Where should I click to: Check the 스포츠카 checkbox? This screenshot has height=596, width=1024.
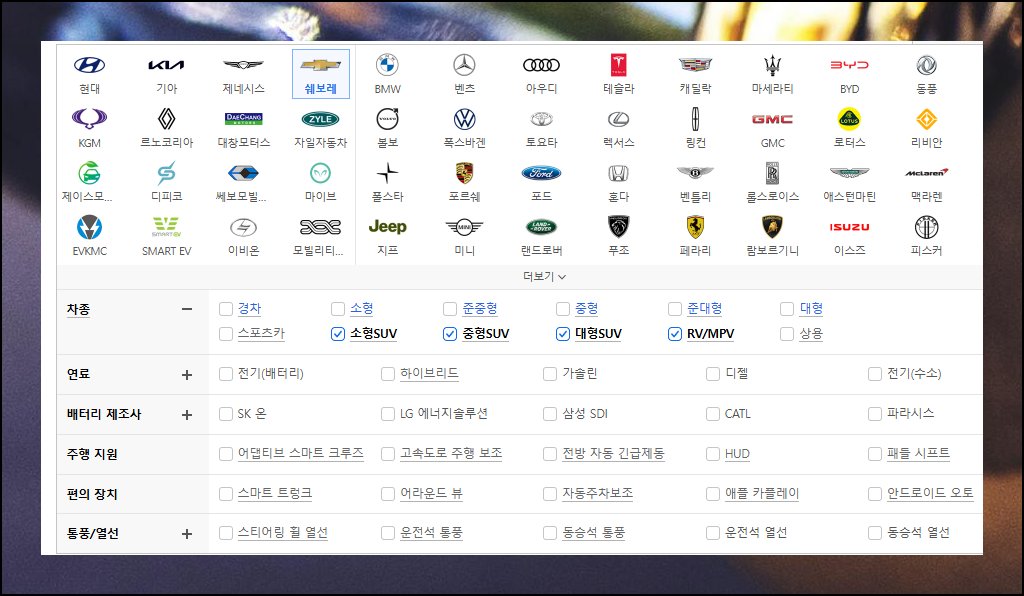click(226, 334)
